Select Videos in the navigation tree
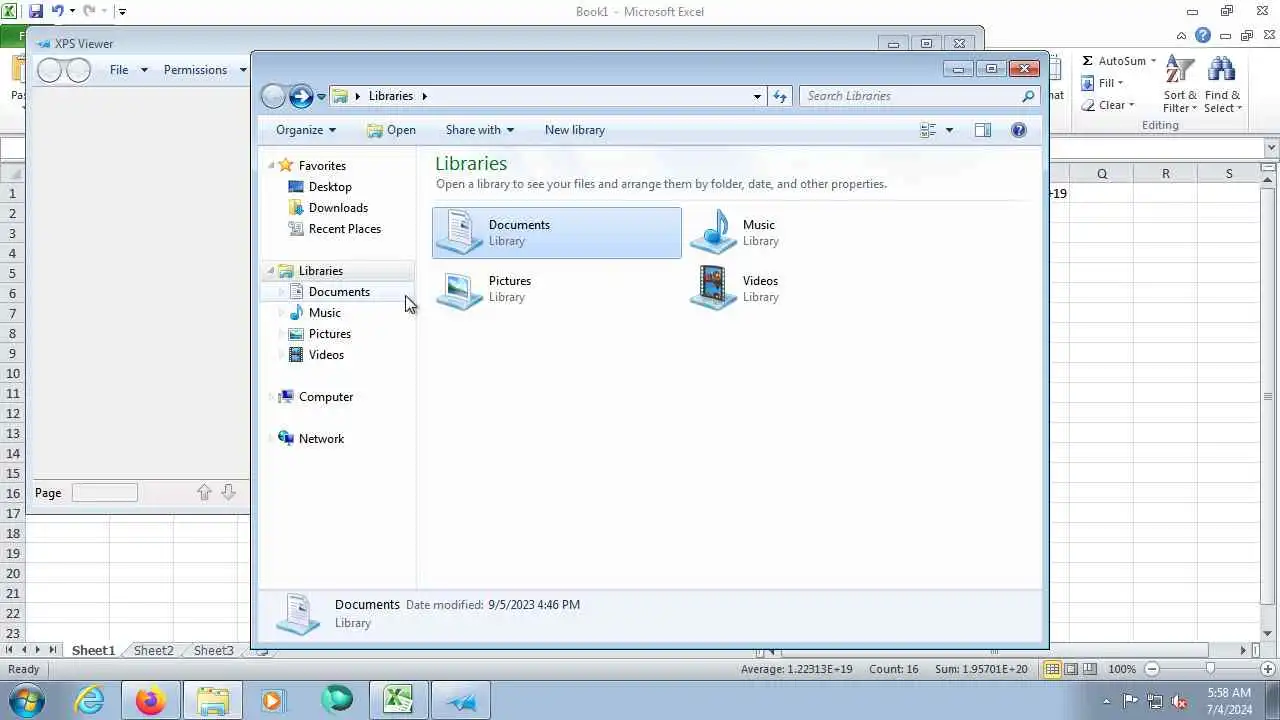1280x720 pixels. [x=326, y=355]
